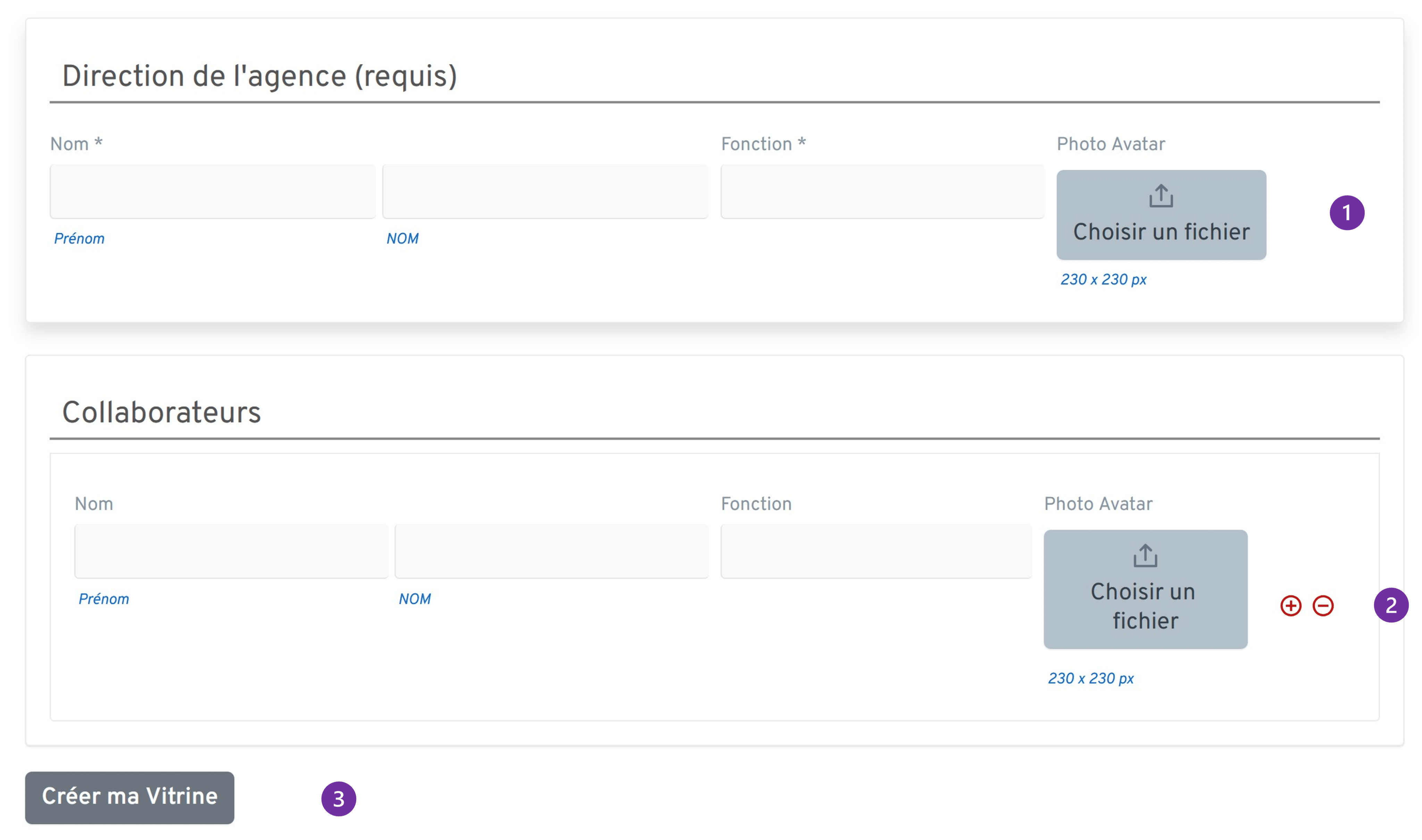Click the required Fonction input for the agency director

tap(881, 191)
